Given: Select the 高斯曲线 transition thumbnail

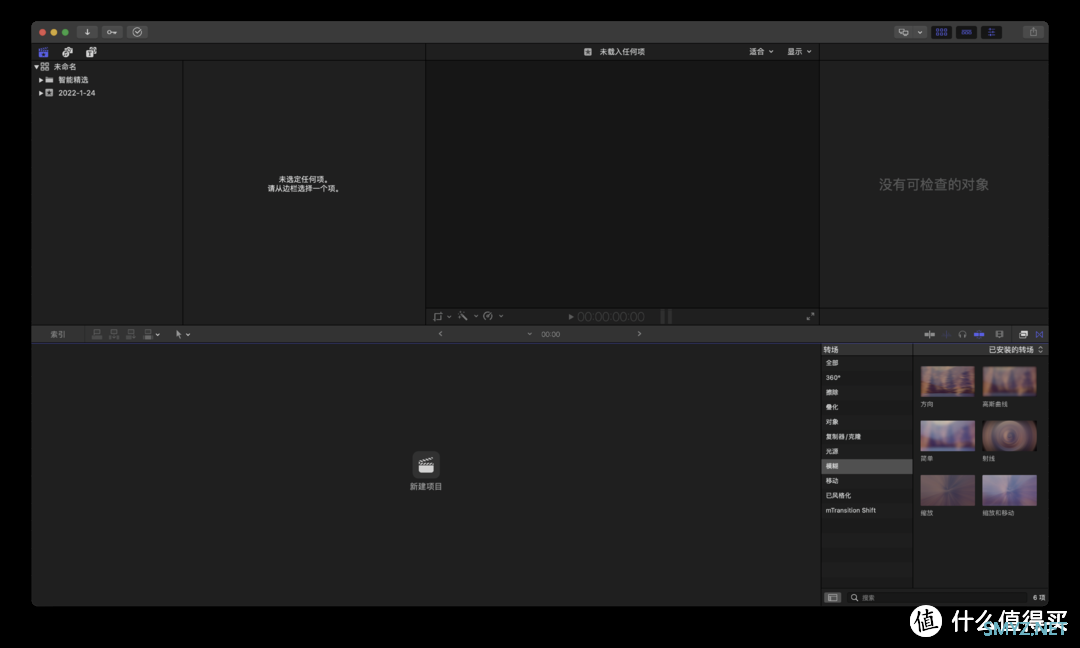Looking at the screenshot, I should point(1009,382).
